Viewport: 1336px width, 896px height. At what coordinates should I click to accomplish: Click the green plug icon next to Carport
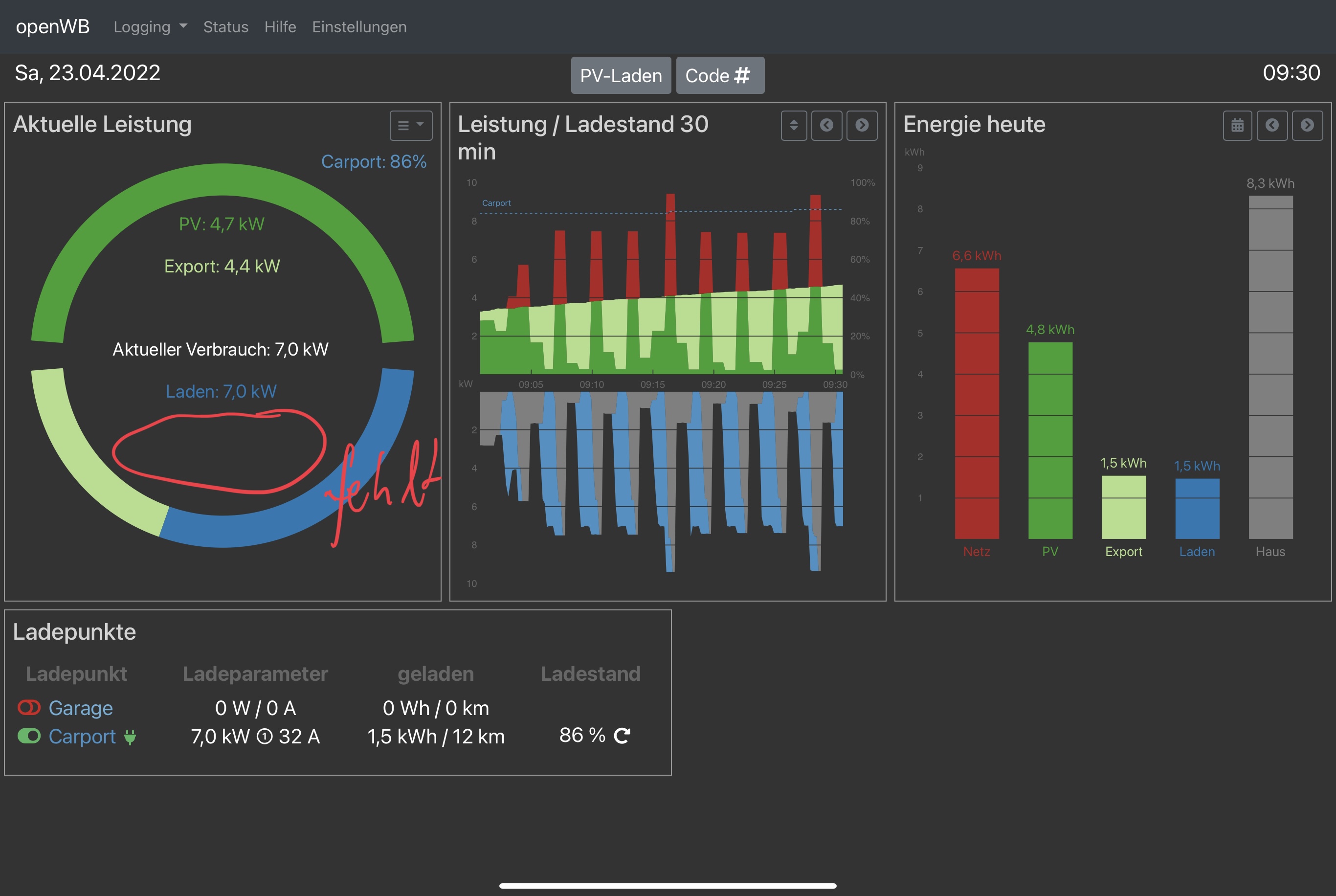[x=130, y=737]
